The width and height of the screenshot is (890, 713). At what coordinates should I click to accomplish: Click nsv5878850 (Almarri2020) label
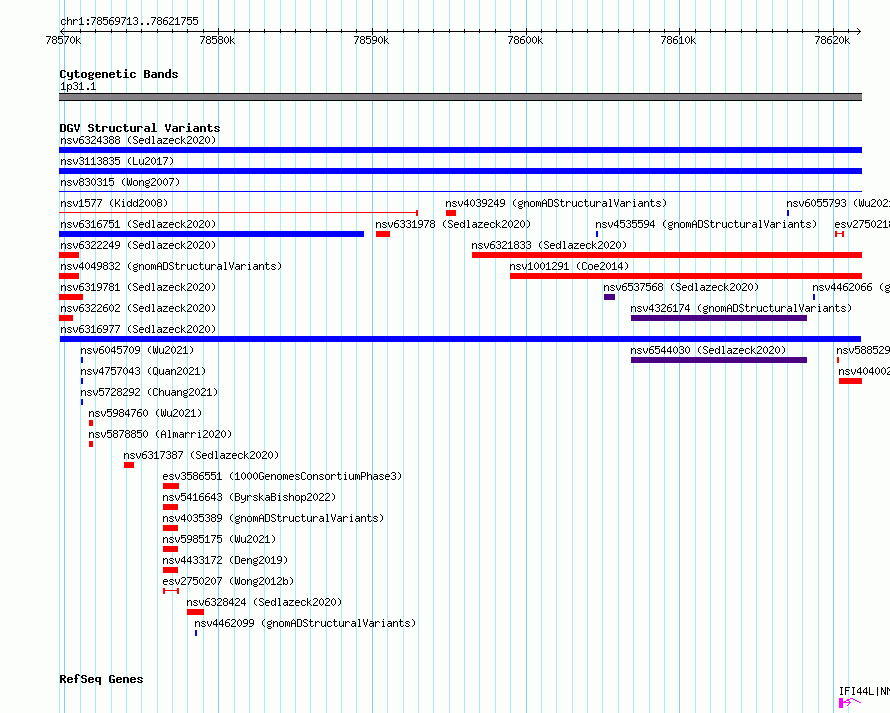[160, 434]
